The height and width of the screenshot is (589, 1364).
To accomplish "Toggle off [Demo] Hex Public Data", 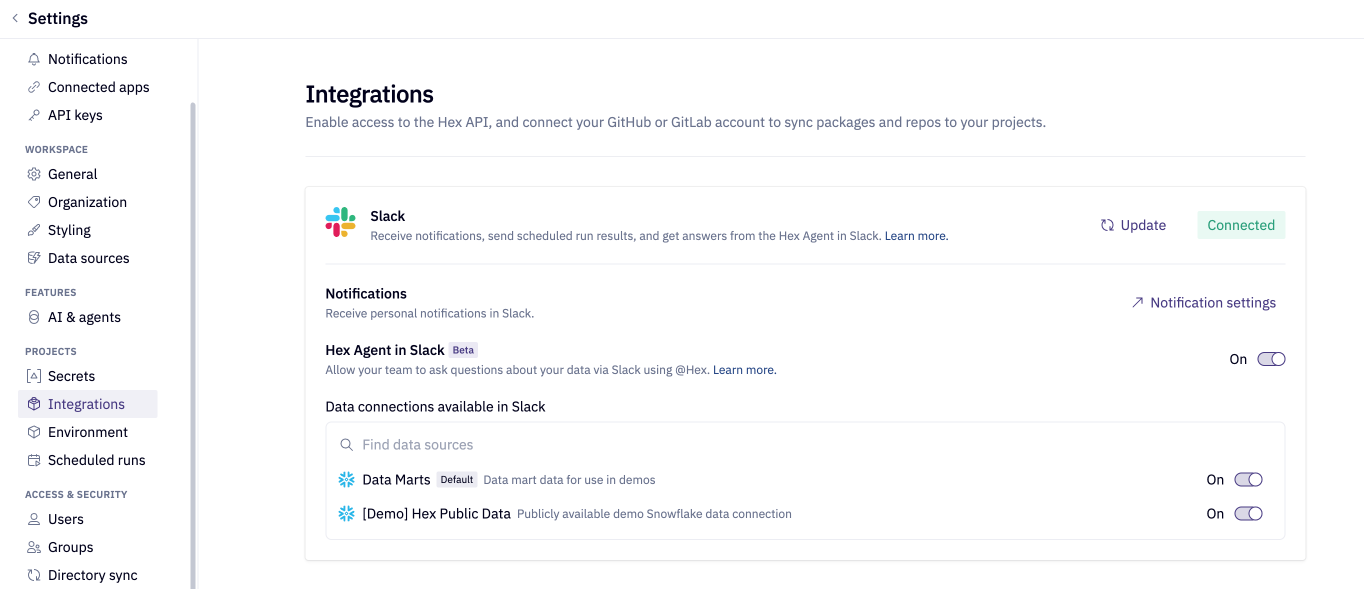I will [1248, 513].
